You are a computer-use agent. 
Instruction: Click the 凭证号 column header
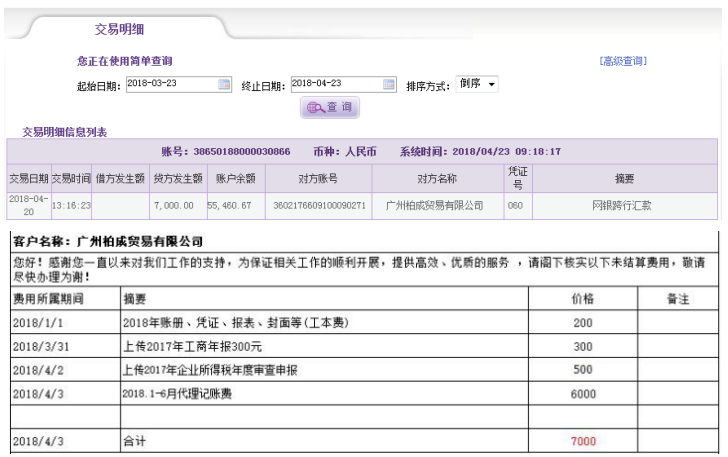click(518, 178)
